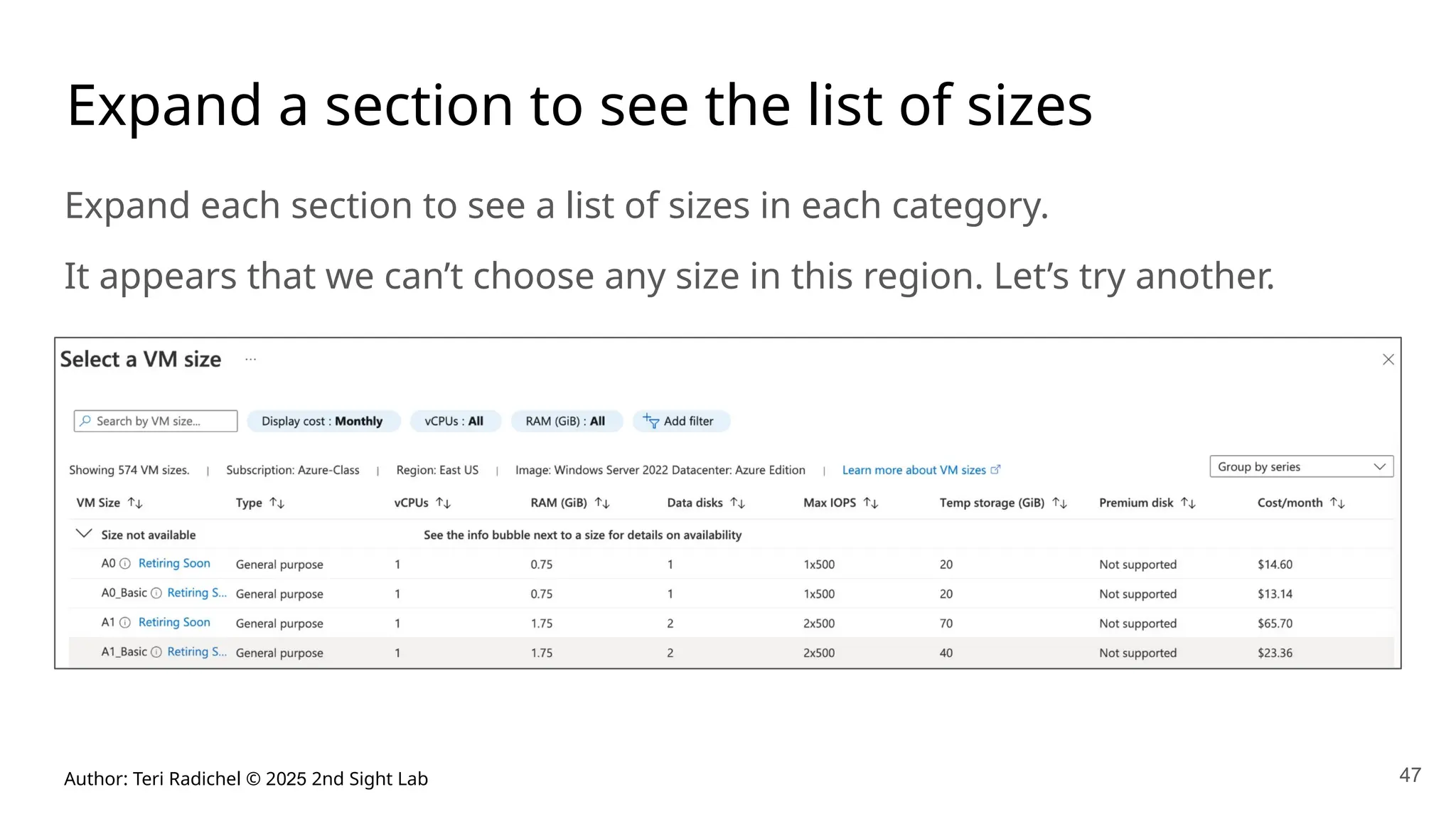1456x819 pixels.
Task: Sort by Cost/month column arrows
Action: (x=1338, y=503)
